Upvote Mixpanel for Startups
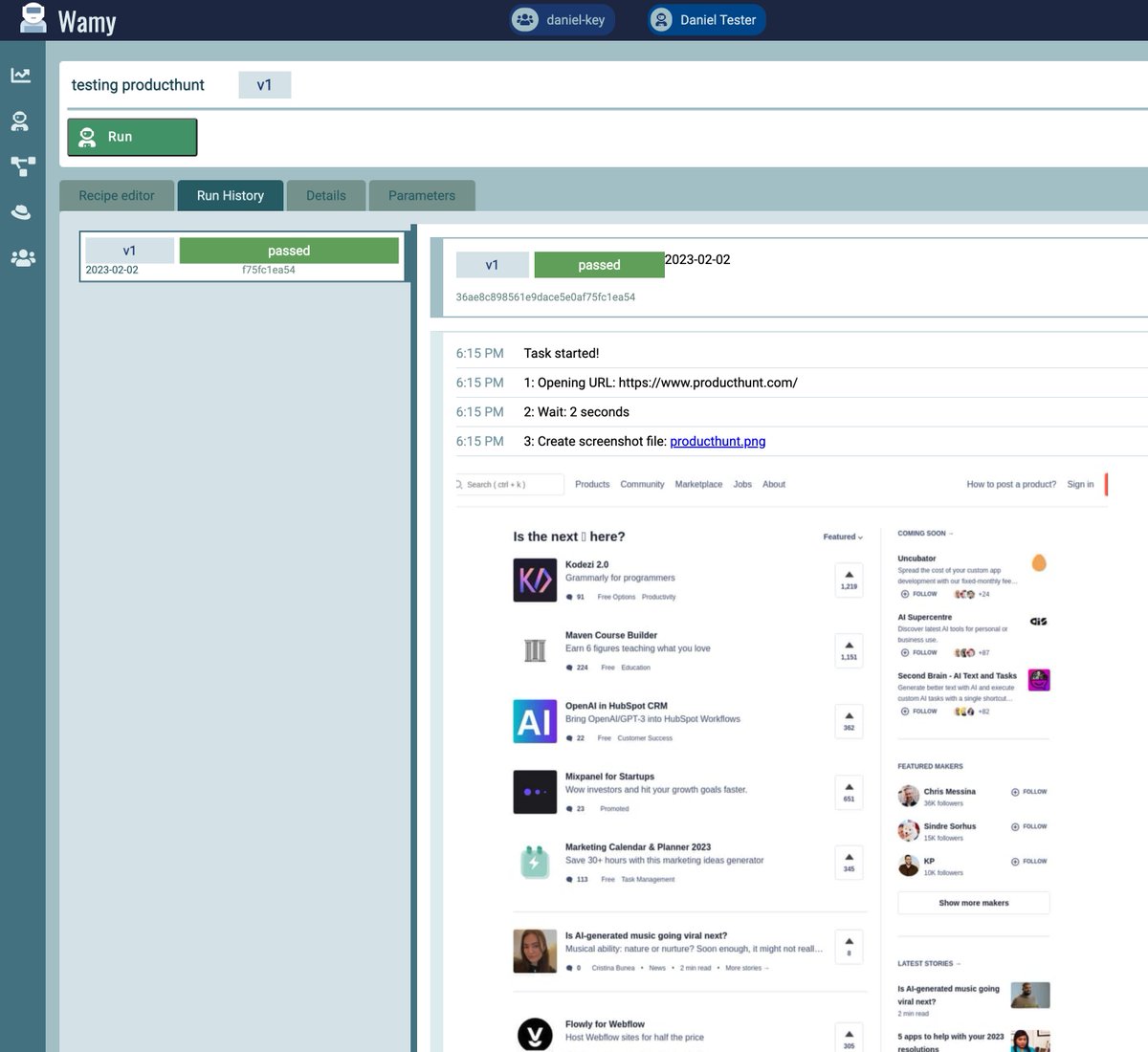The image size is (1148, 1052). [x=849, y=792]
